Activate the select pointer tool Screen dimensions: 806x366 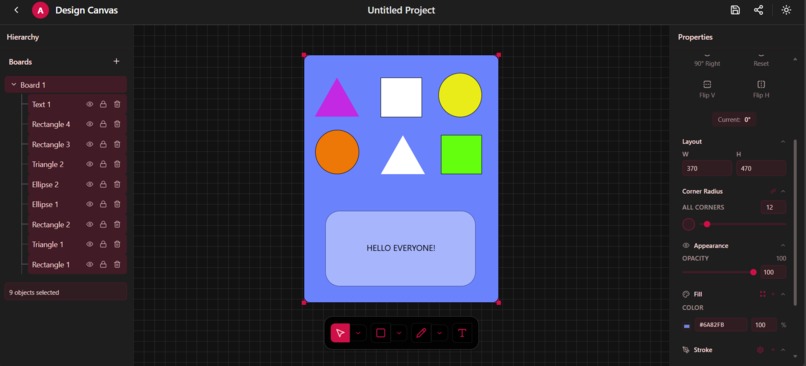[x=340, y=333]
